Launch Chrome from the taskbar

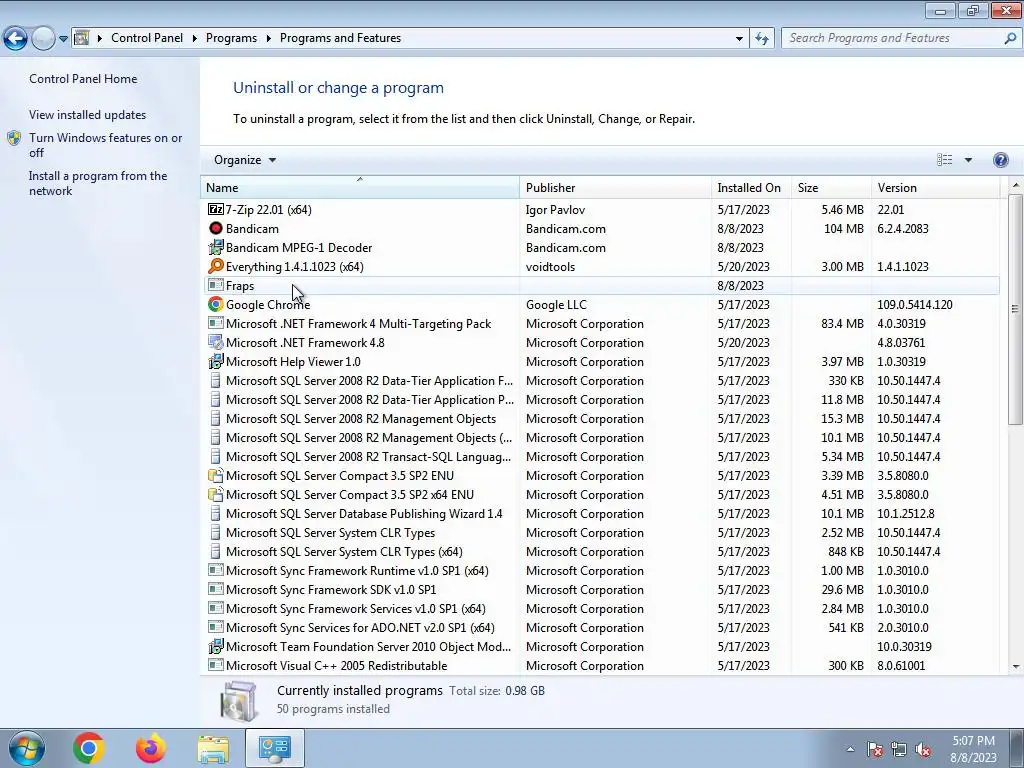(89, 748)
